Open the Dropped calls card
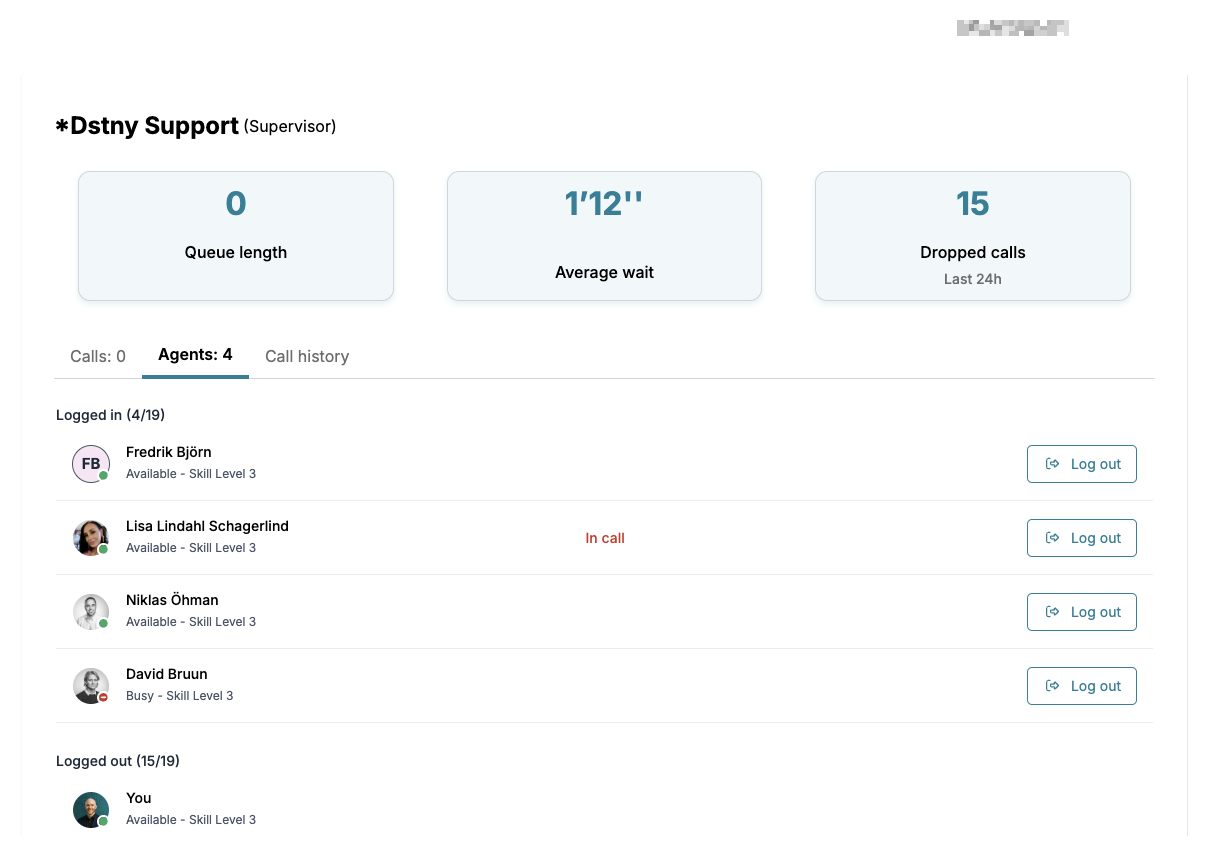This screenshot has height=856, width=1208. point(972,236)
